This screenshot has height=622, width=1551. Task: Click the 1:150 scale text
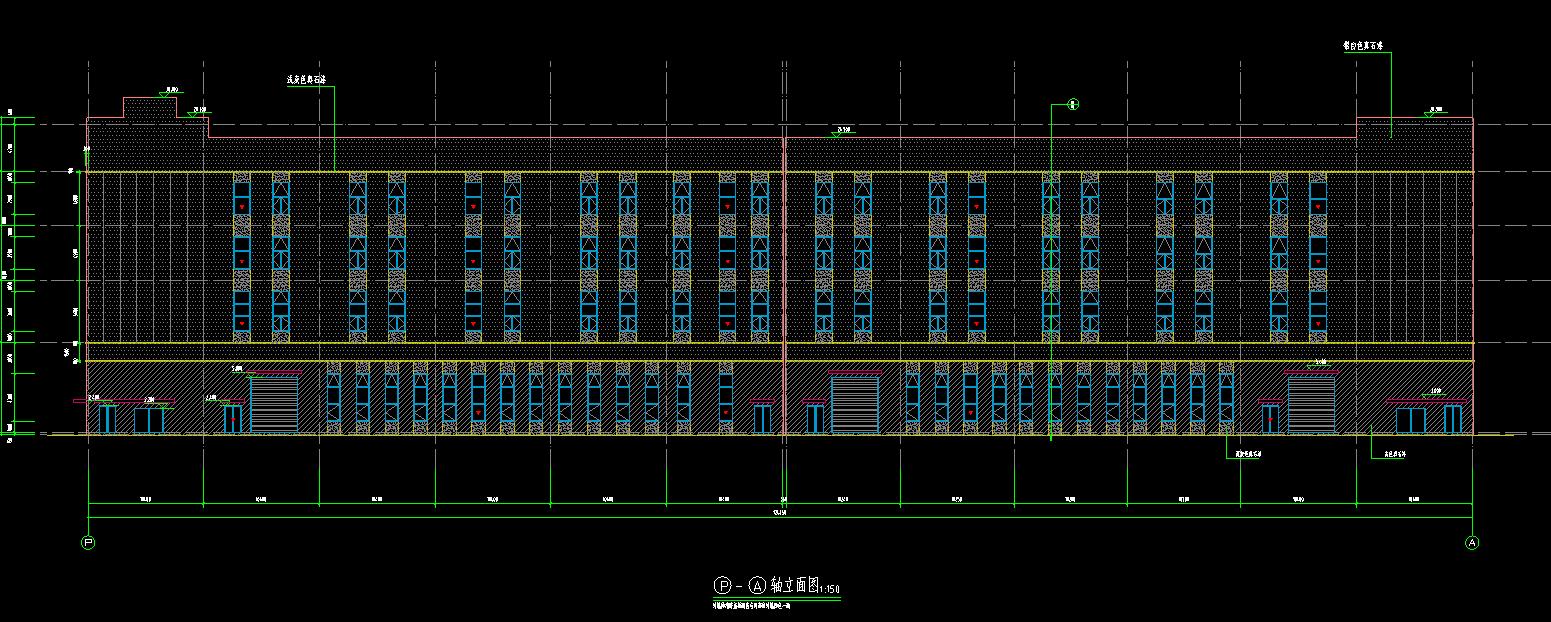coord(829,590)
